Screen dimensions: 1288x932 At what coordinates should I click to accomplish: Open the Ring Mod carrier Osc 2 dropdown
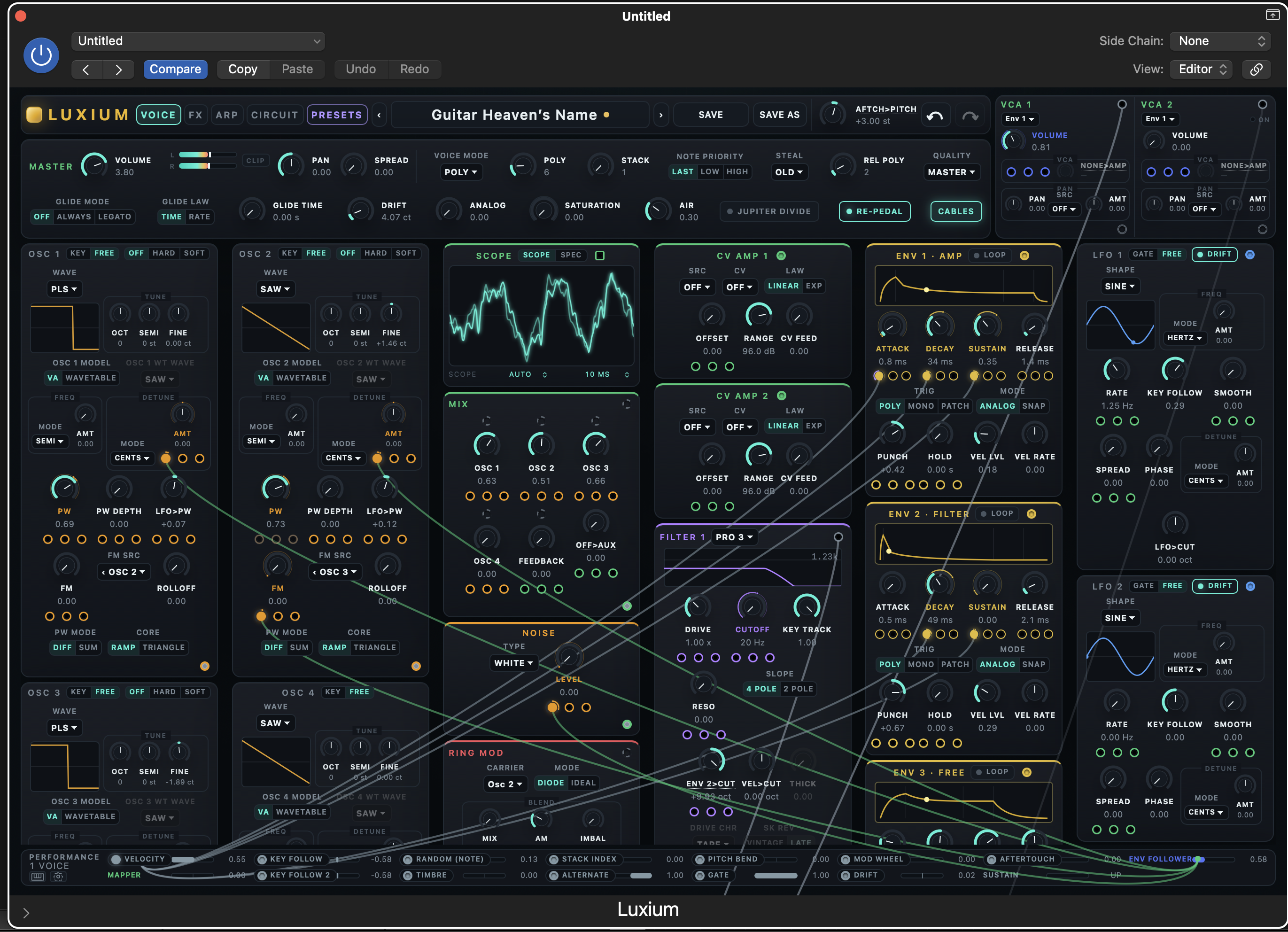pyautogui.click(x=505, y=784)
